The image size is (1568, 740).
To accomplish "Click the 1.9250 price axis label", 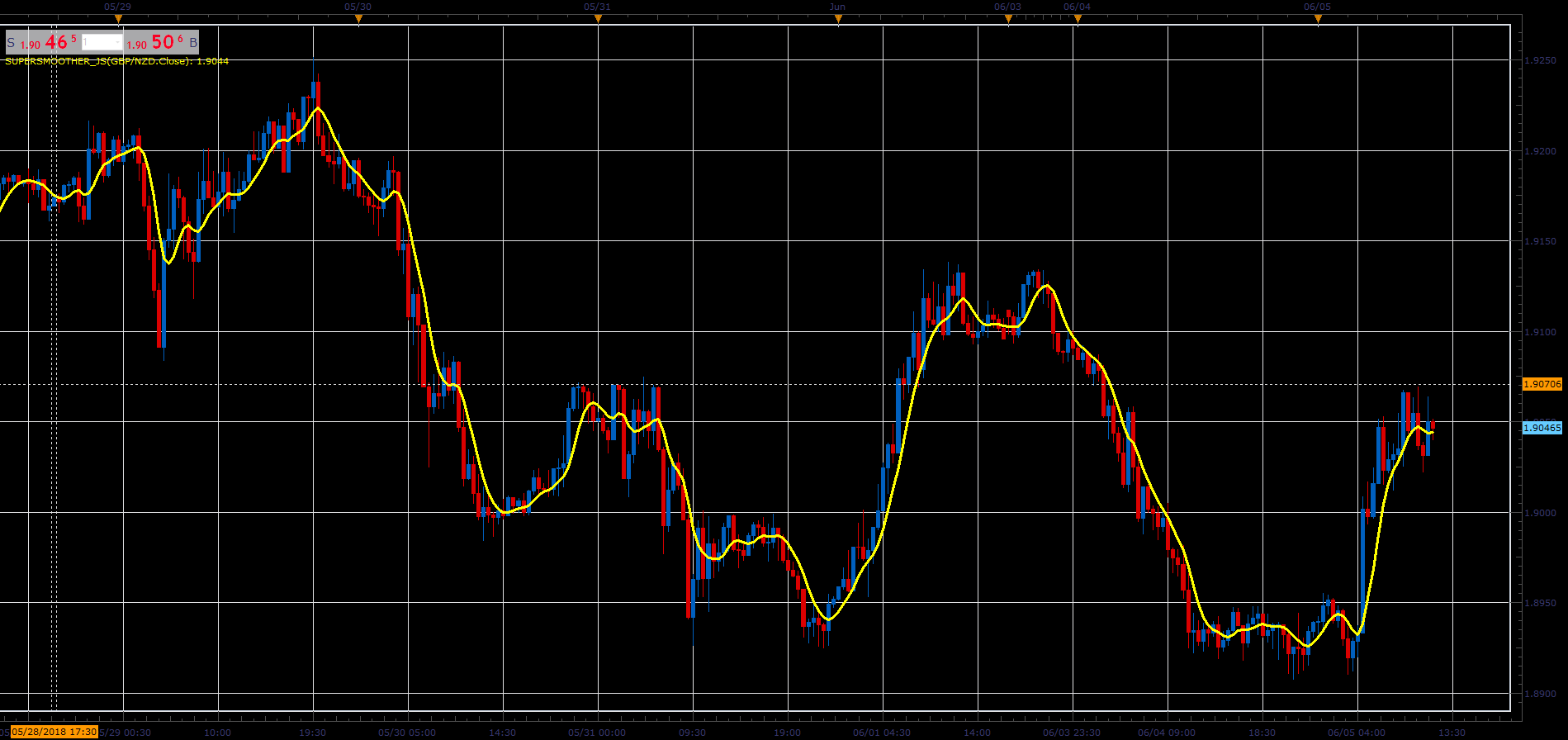I will (x=1540, y=60).
